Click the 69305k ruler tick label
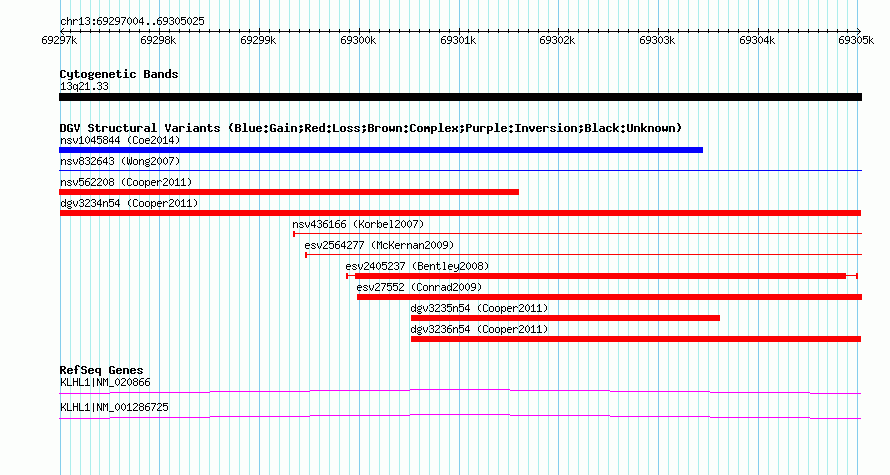 tap(857, 41)
